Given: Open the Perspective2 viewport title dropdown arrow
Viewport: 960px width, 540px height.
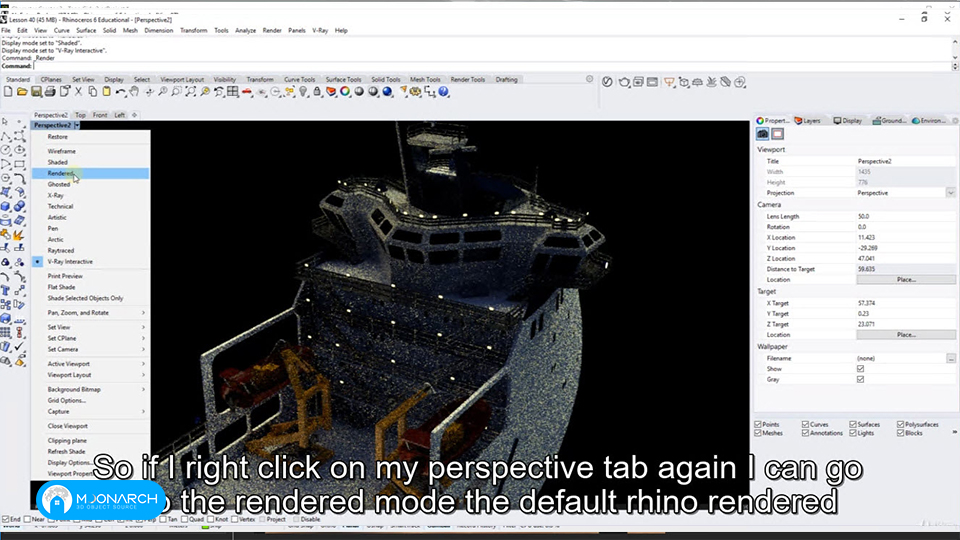Looking at the screenshot, I should (77, 125).
